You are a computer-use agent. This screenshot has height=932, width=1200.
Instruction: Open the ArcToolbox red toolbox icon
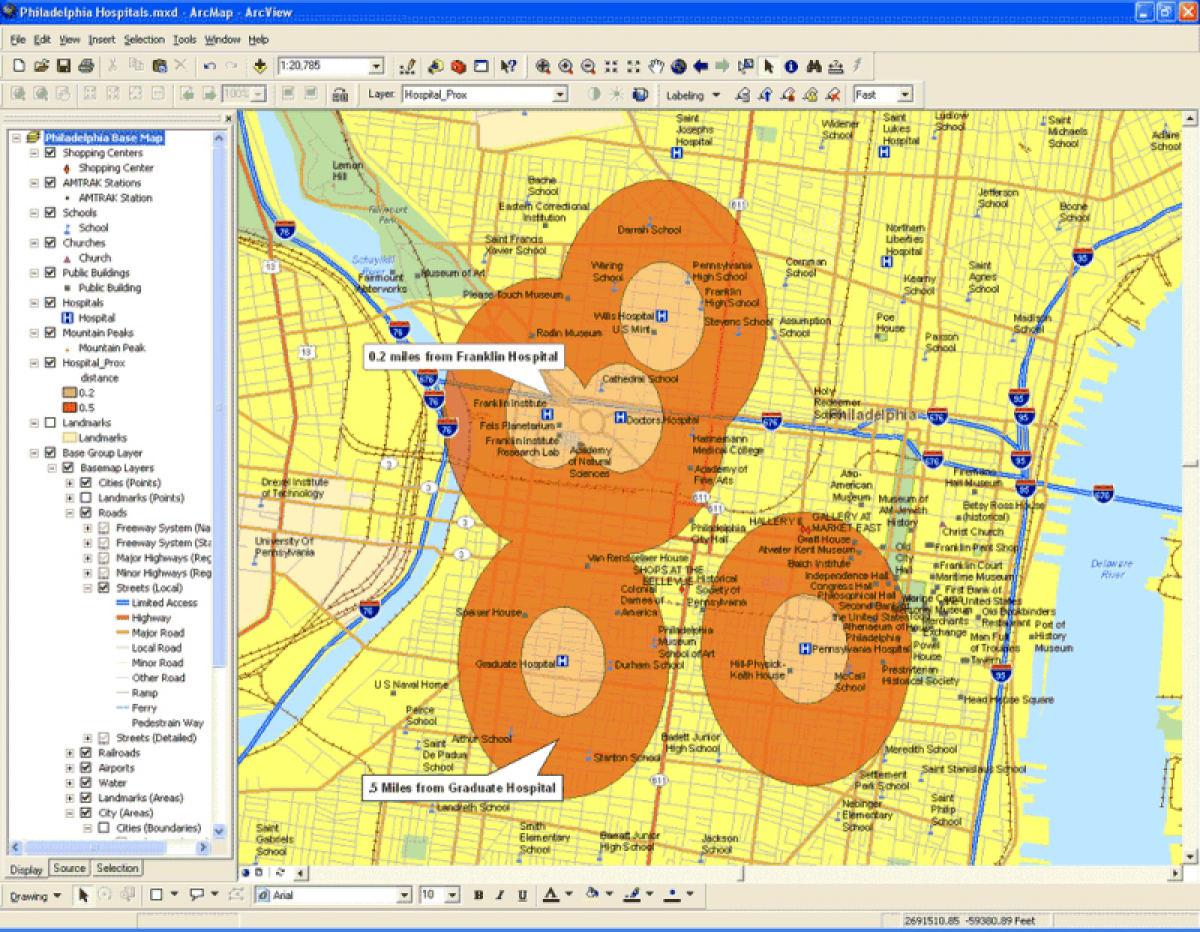click(458, 67)
